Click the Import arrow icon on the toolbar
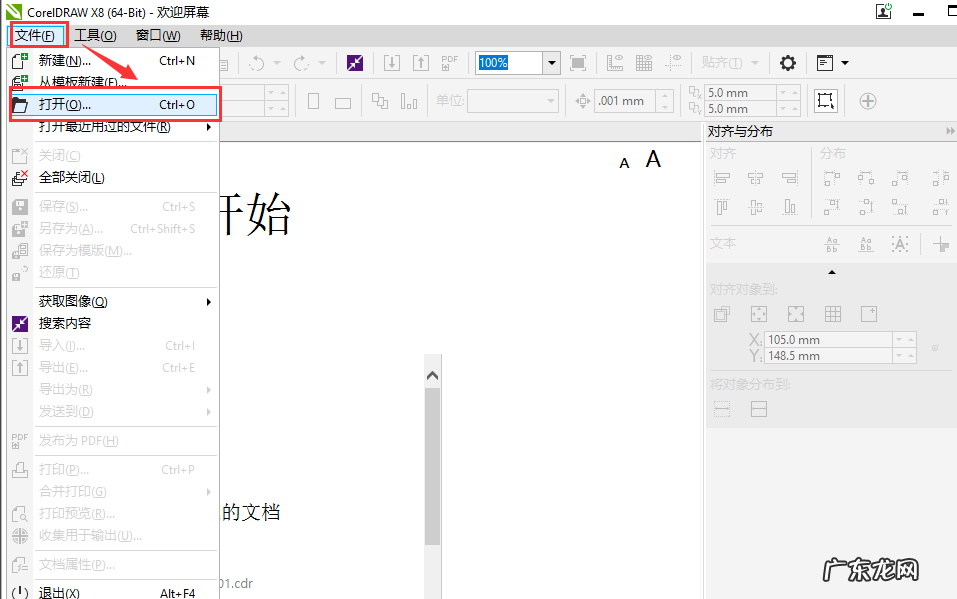Viewport: 957px width, 599px height. click(x=390, y=63)
